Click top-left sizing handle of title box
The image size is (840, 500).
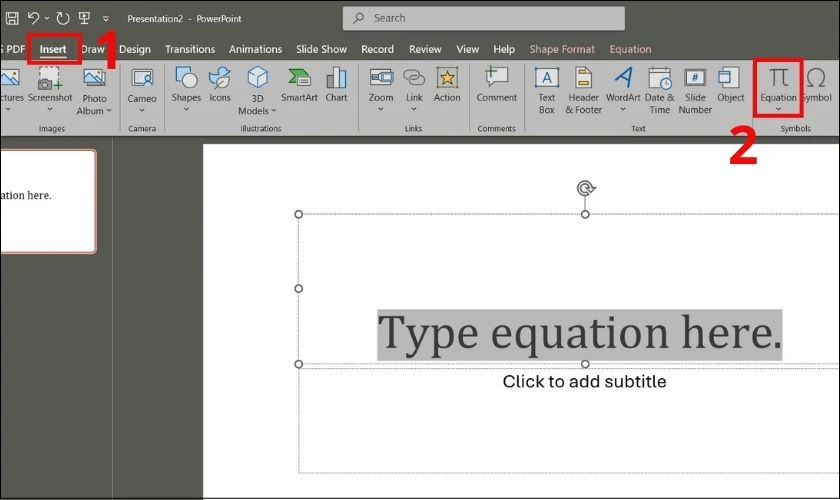click(298, 214)
